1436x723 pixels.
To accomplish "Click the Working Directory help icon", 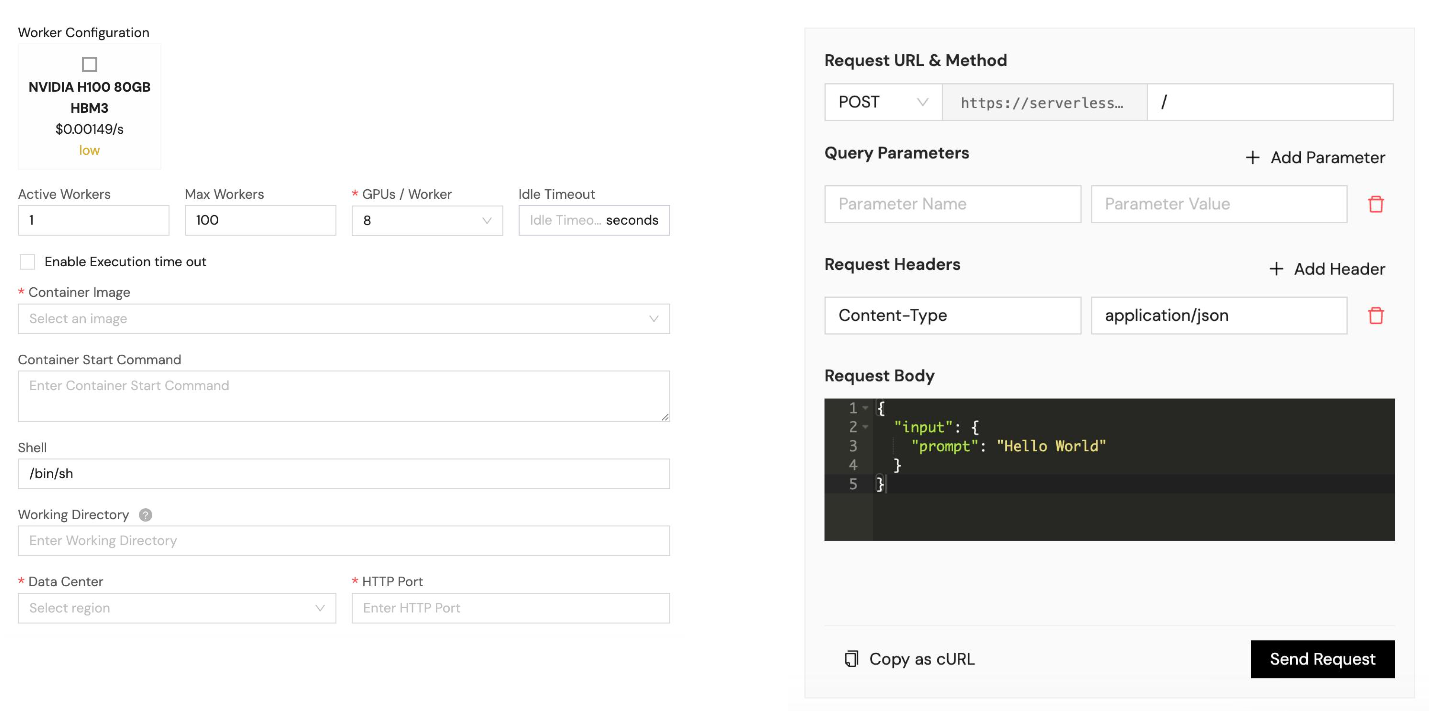I will pyautogui.click(x=145, y=515).
